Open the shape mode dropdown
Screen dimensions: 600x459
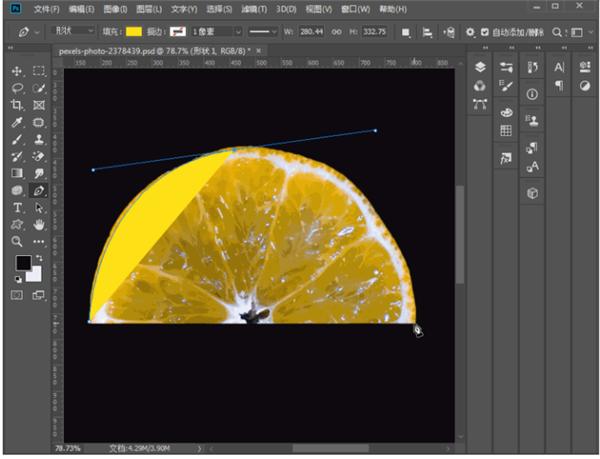[73, 31]
